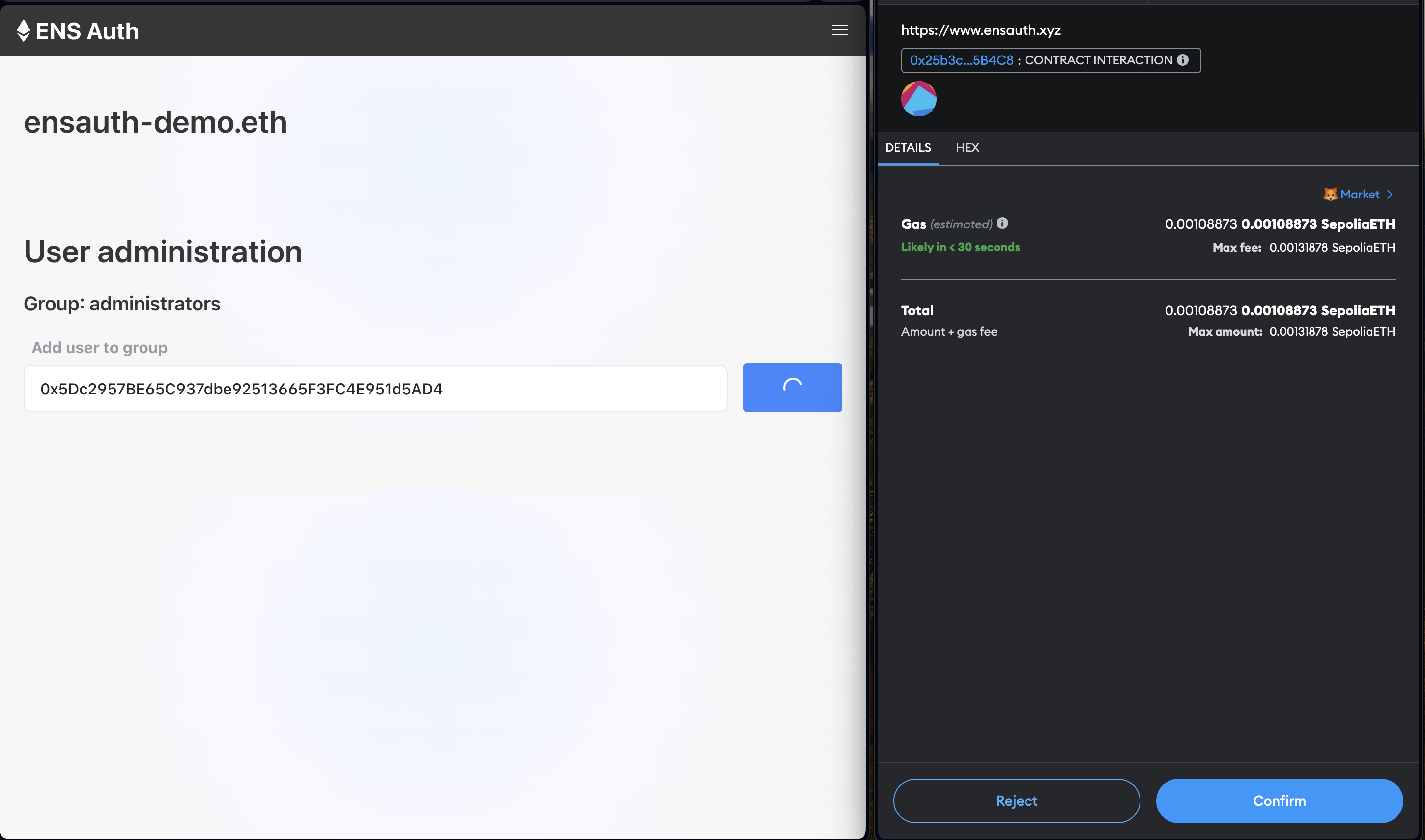
Task: Open the ENS Auth hamburger menu
Action: [840, 30]
